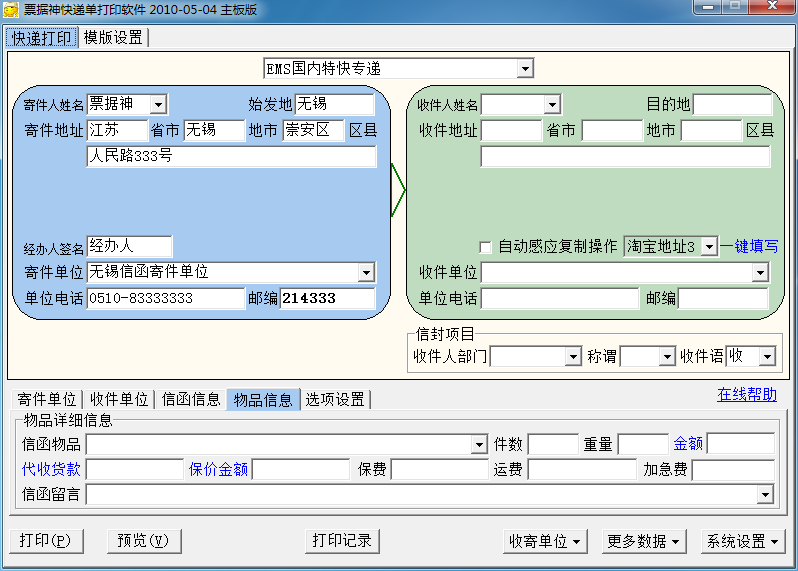The width and height of the screenshot is (798, 571).
Task: Click the recipient detailed address field
Action: [x=625, y=157]
